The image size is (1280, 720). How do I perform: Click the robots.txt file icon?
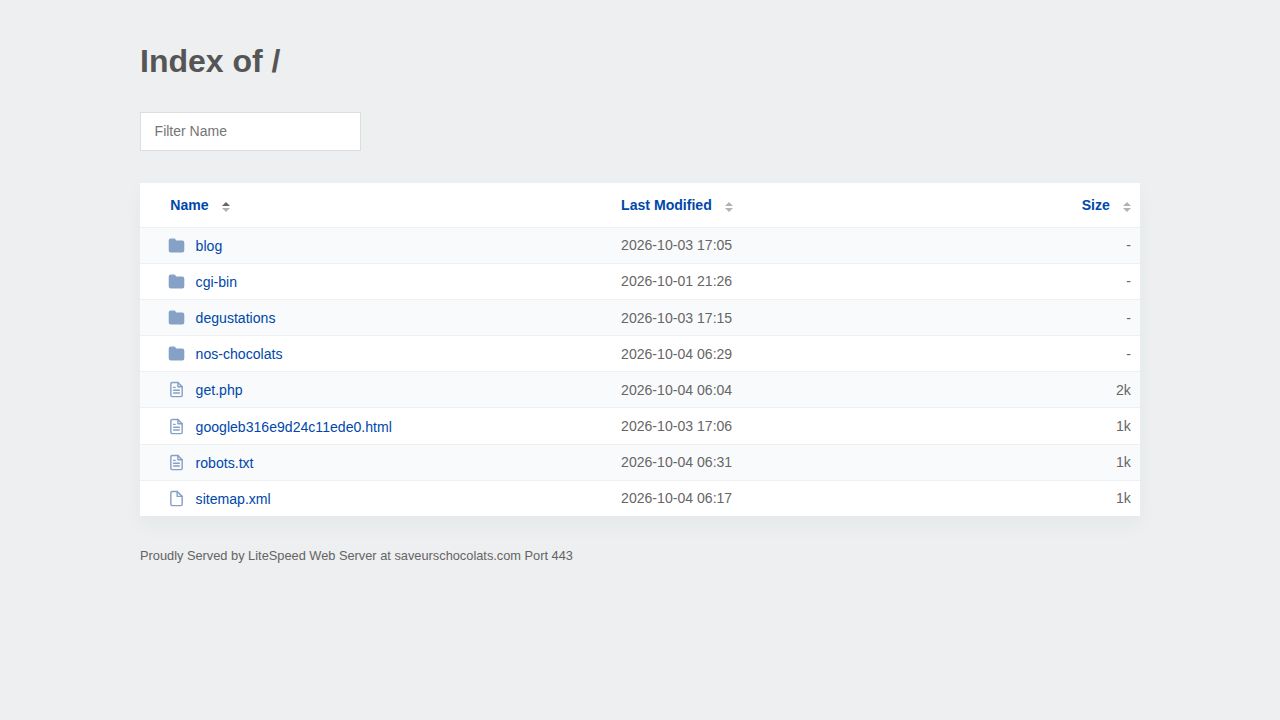(177, 462)
